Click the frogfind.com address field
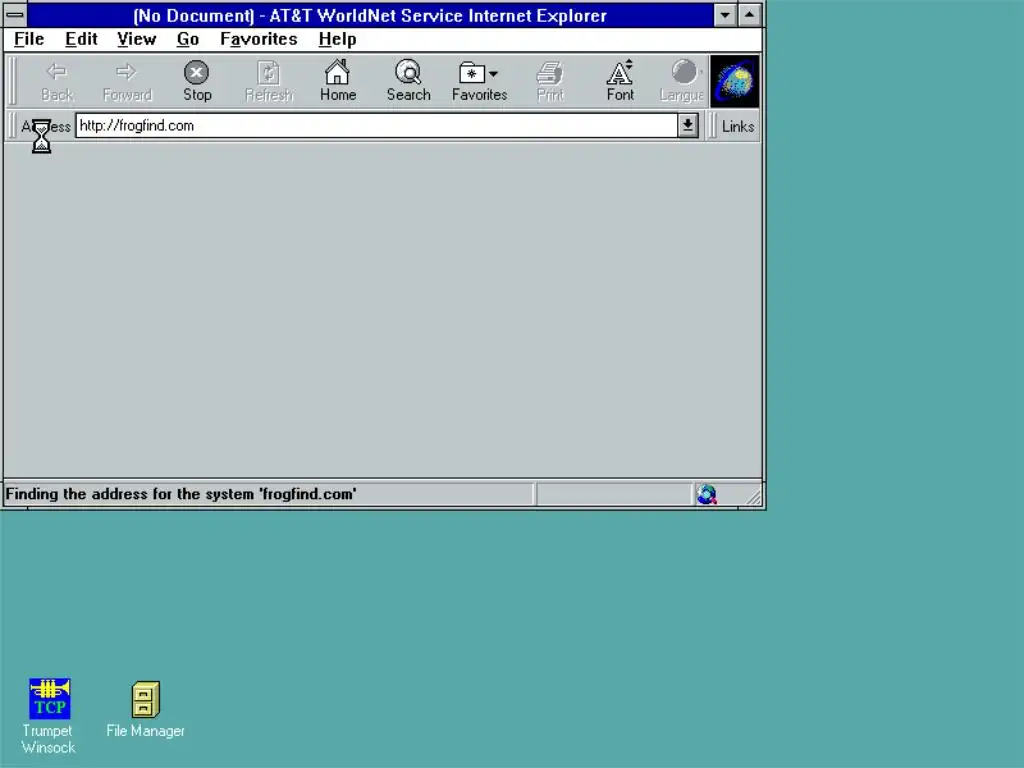 [377, 125]
